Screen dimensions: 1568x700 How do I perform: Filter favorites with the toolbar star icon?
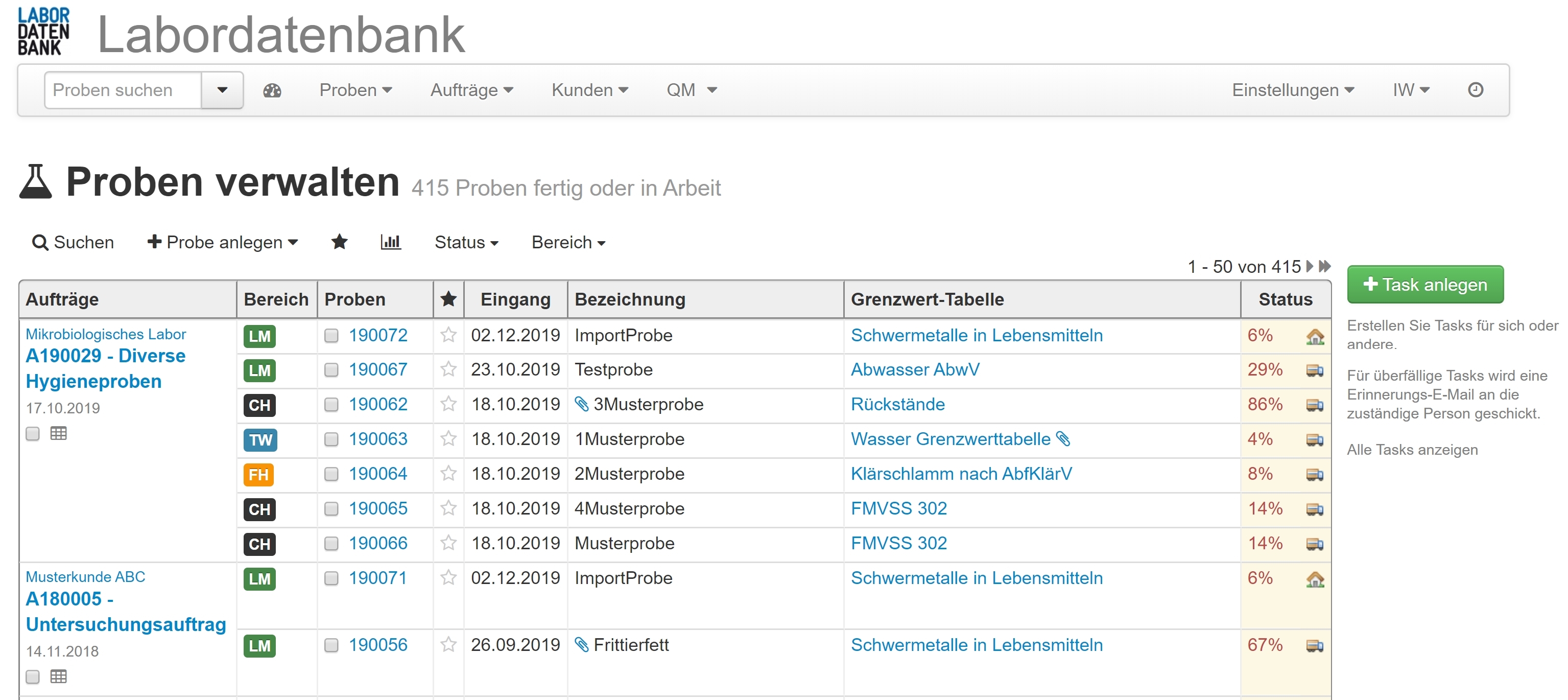[x=339, y=242]
